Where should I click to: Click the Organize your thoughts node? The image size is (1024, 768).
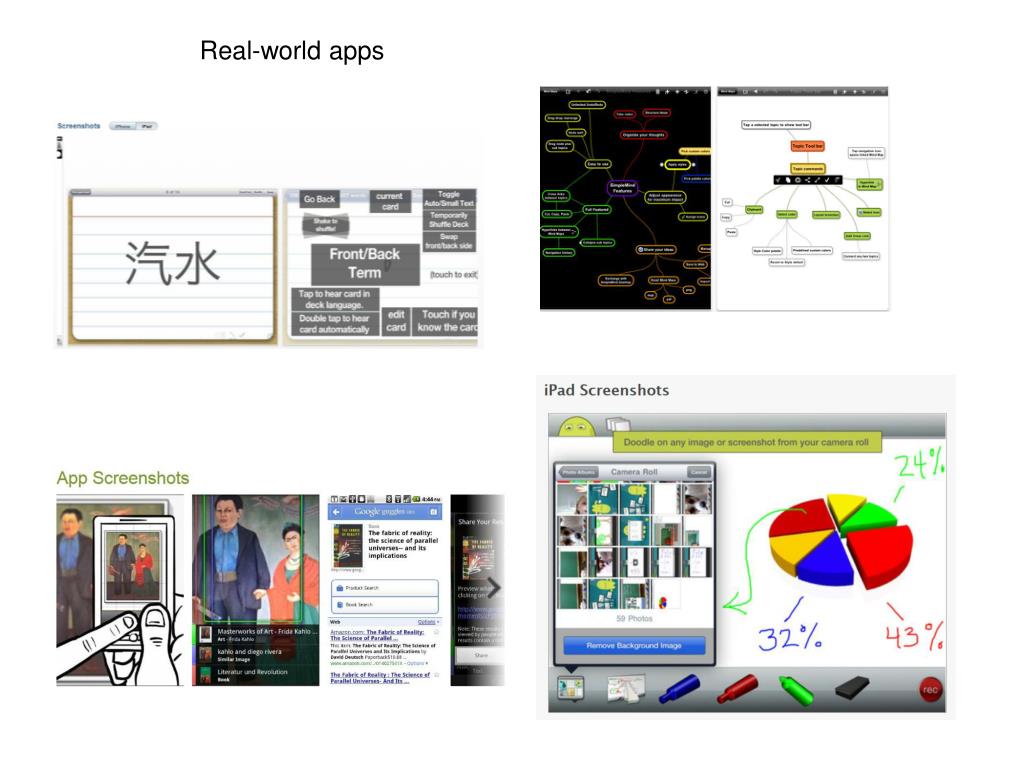click(643, 135)
